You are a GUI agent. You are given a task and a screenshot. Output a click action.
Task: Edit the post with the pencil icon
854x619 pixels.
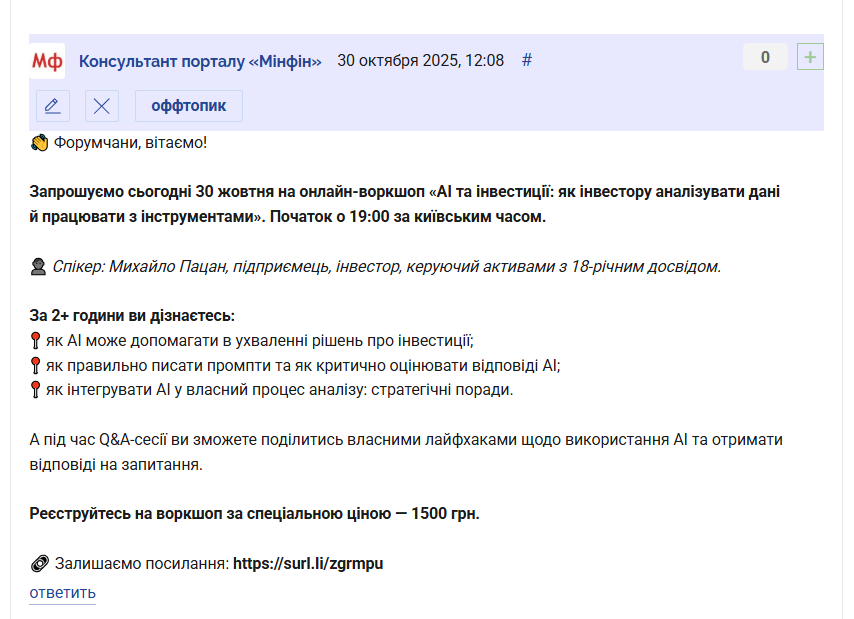coord(53,106)
